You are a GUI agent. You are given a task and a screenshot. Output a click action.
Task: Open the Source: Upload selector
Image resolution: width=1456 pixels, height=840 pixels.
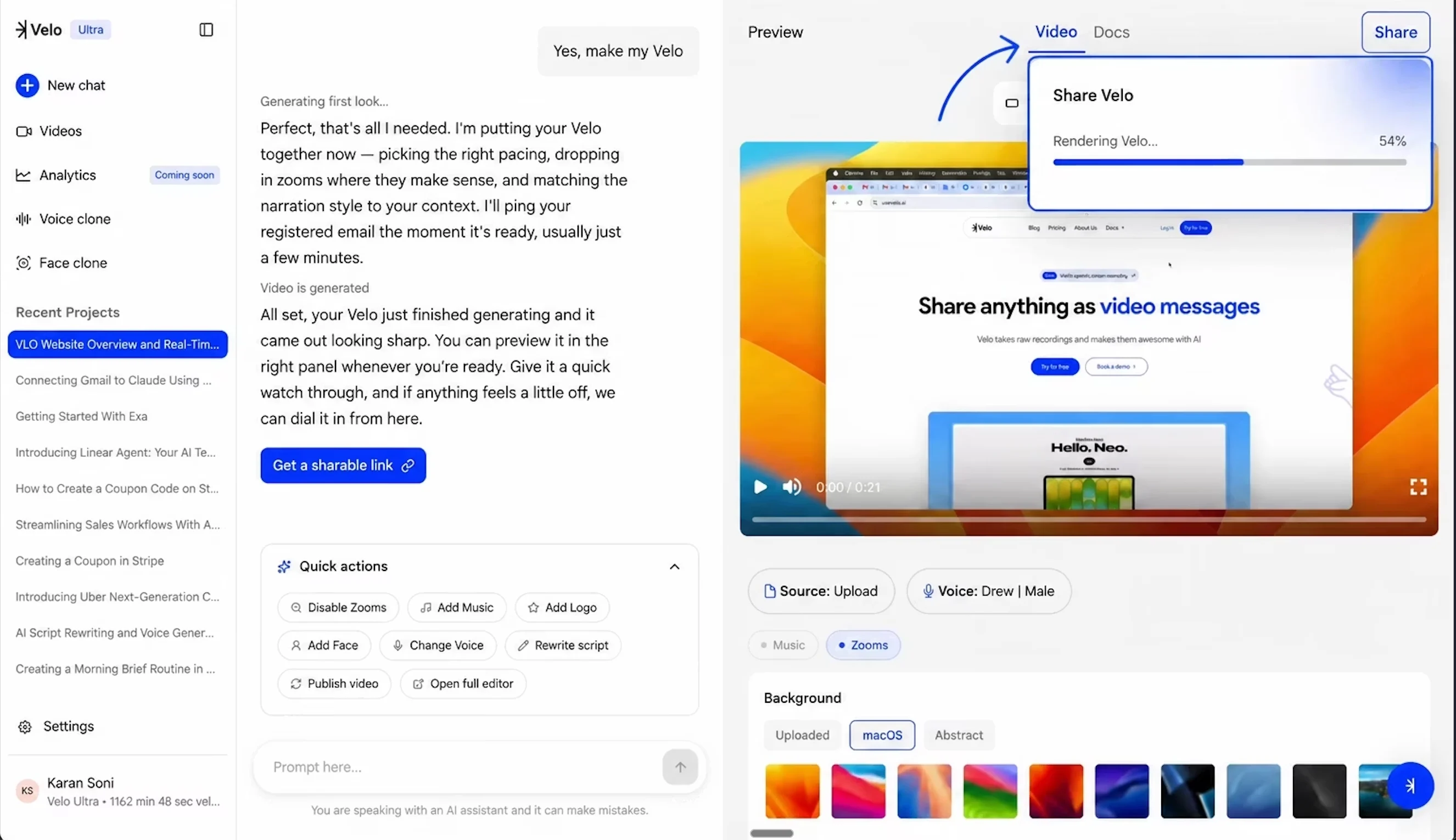821,591
